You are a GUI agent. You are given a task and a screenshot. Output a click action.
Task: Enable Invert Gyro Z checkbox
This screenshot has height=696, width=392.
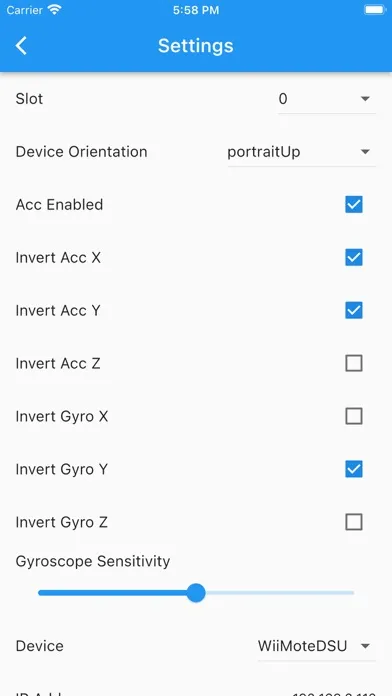pos(354,522)
